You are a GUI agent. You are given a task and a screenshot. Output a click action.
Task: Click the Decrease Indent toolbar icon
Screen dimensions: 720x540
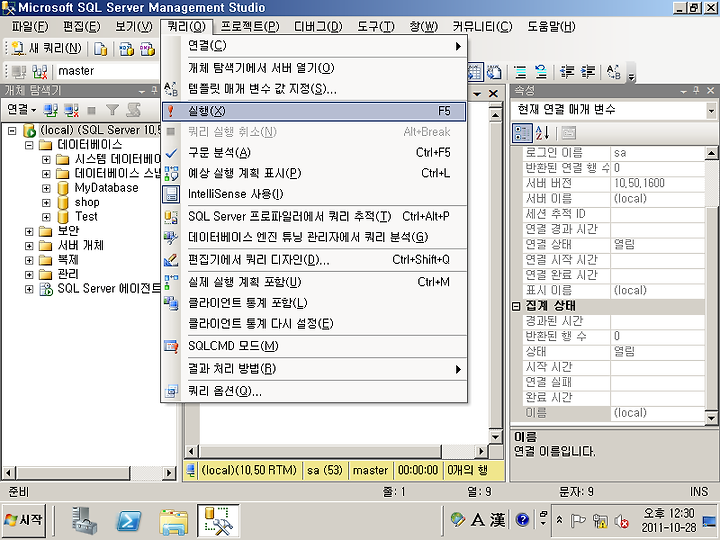568,72
